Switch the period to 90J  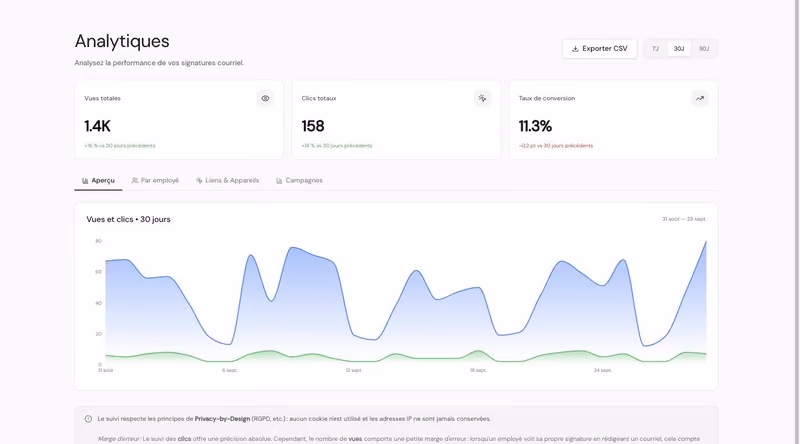point(704,49)
